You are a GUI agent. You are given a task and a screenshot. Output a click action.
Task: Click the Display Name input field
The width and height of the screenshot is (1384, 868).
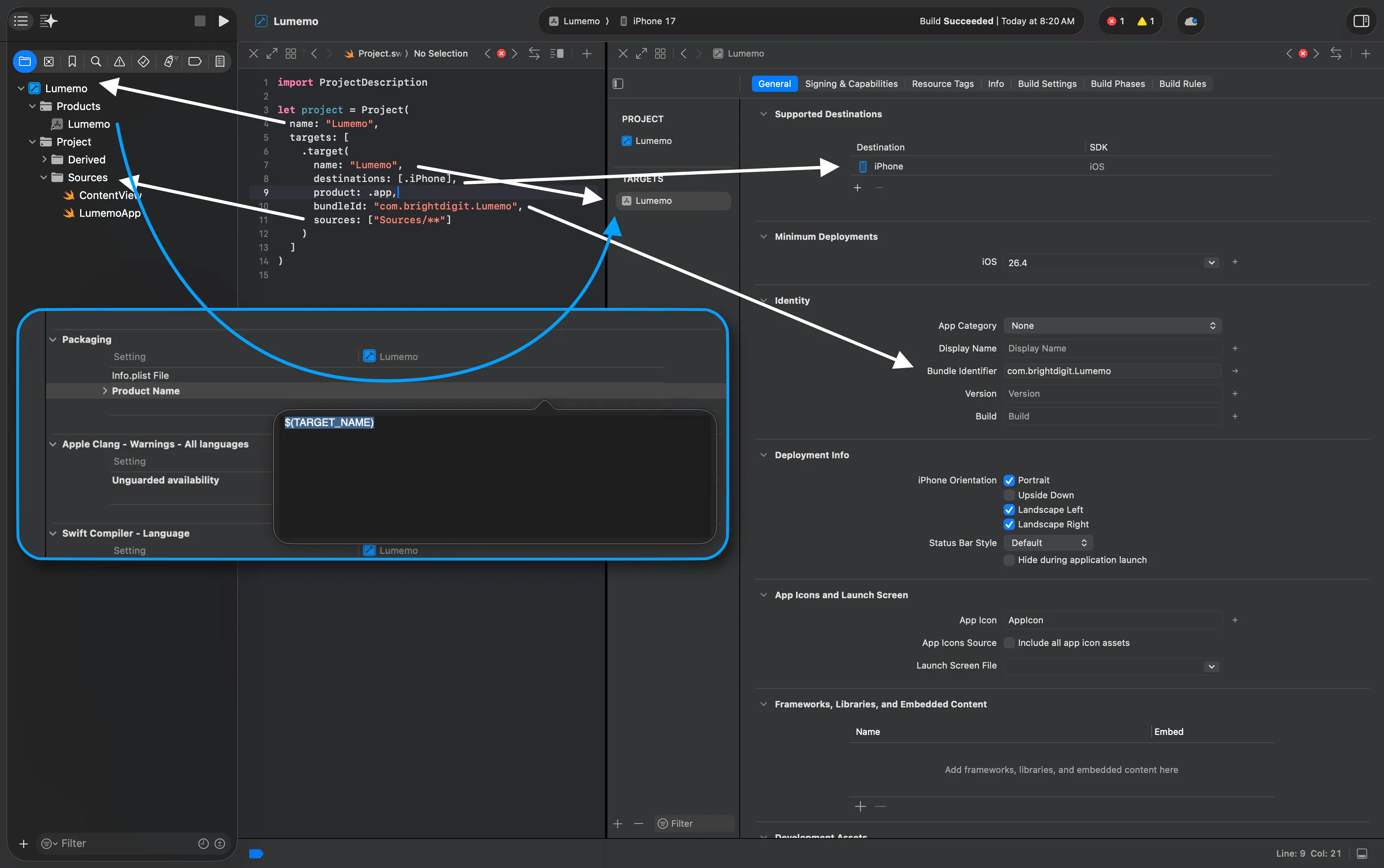pyautogui.click(x=1112, y=349)
